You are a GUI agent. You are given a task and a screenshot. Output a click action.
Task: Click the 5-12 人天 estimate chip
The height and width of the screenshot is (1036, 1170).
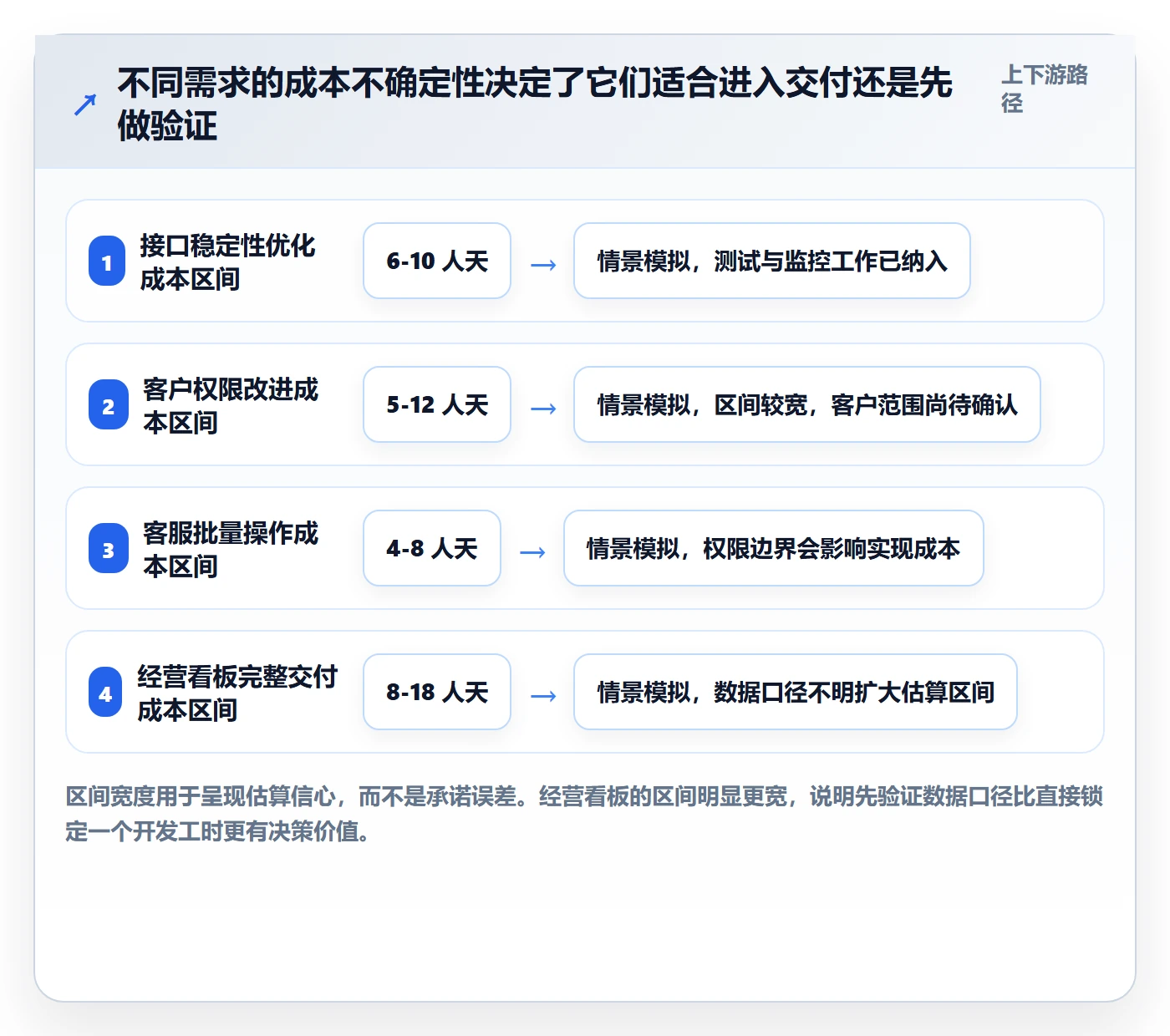click(x=437, y=404)
